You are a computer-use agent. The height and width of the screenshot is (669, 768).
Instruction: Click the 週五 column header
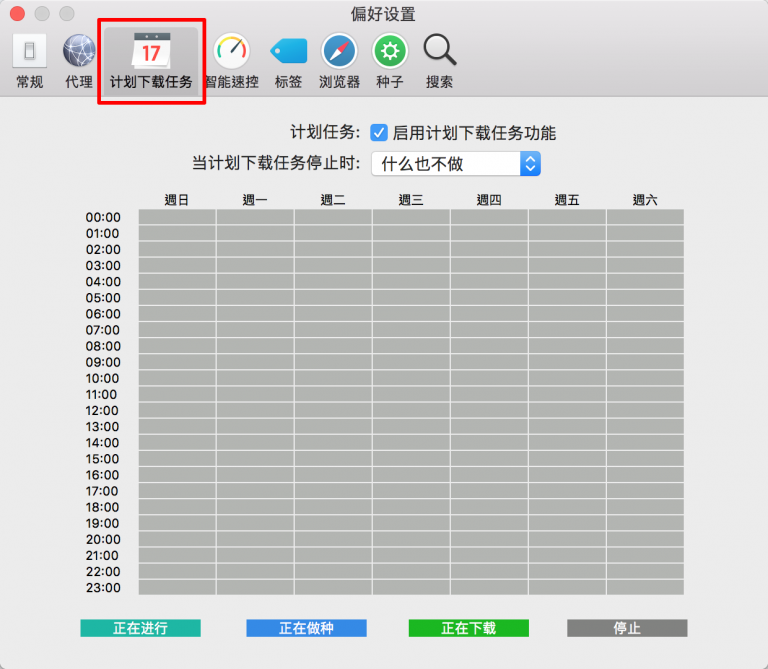567,200
